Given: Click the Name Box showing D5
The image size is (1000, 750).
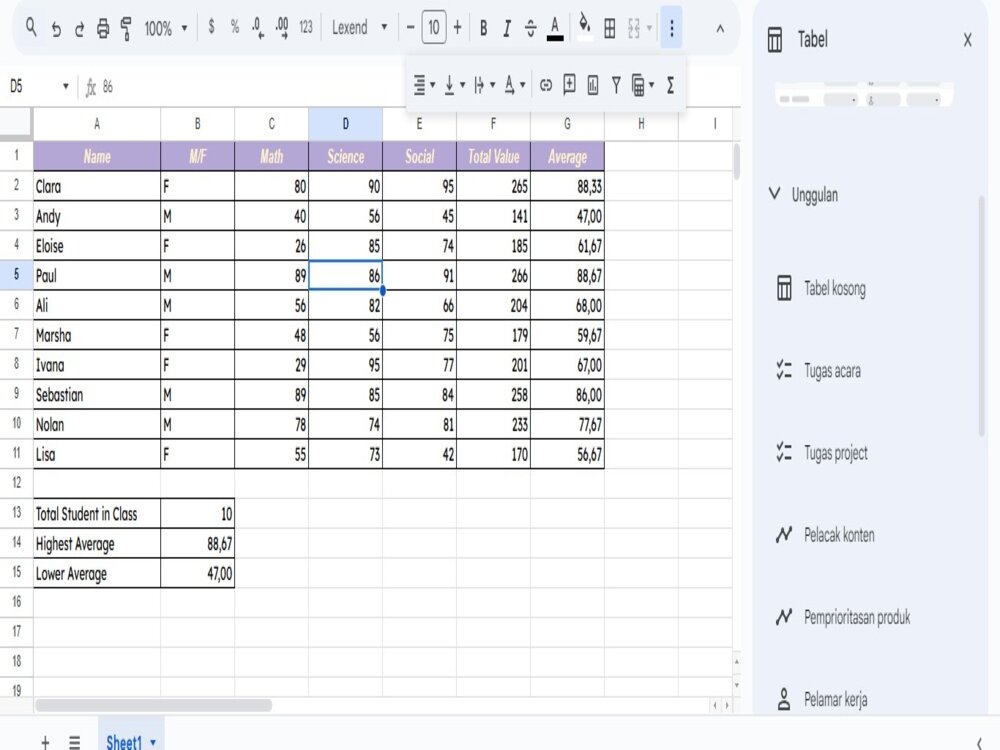Looking at the screenshot, I should [x=38, y=86].
